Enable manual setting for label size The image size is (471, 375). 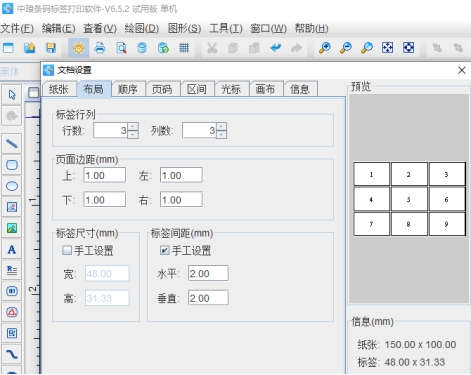click(x=67, y=250)
